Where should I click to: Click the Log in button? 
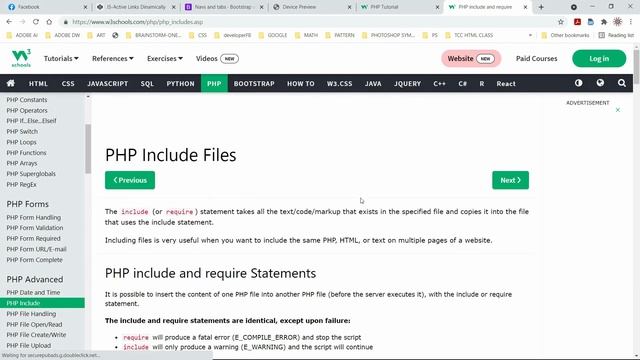pyautogui.click(x=599, y=58)
